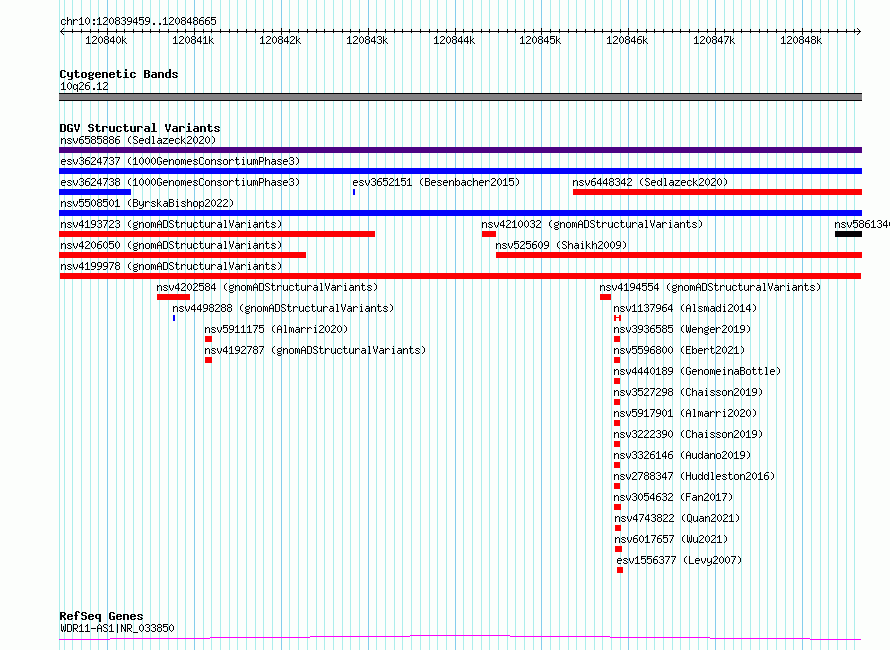Viewport: 890px width, 650px height.
Task: Click nsv6017657 (Wu2021) label
Action: (671, 539)
